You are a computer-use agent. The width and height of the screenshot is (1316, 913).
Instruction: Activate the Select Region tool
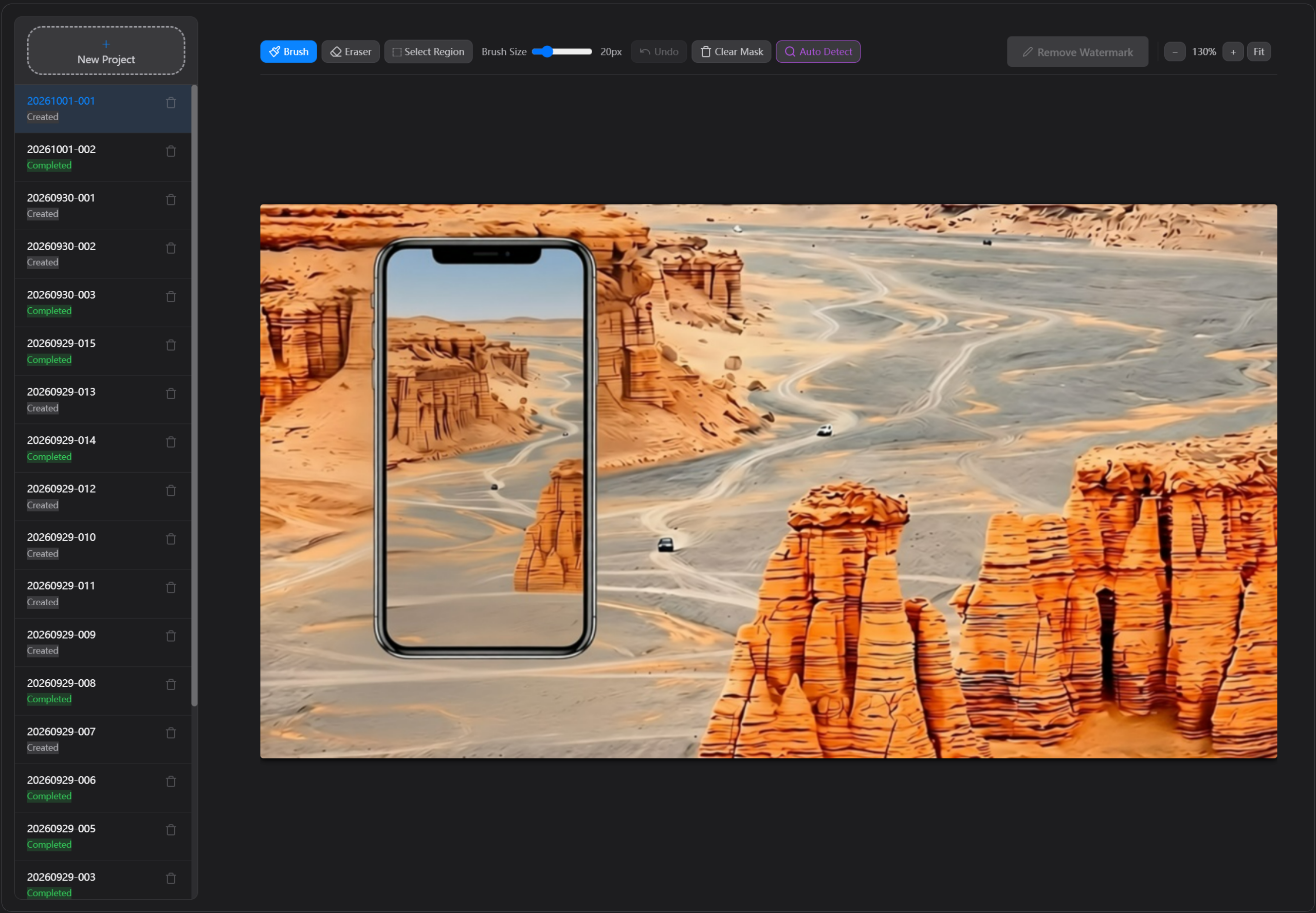click(428, 51)
